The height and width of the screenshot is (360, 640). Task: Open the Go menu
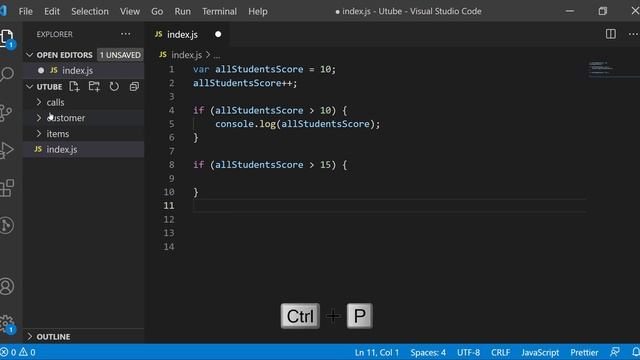(157, 11)
